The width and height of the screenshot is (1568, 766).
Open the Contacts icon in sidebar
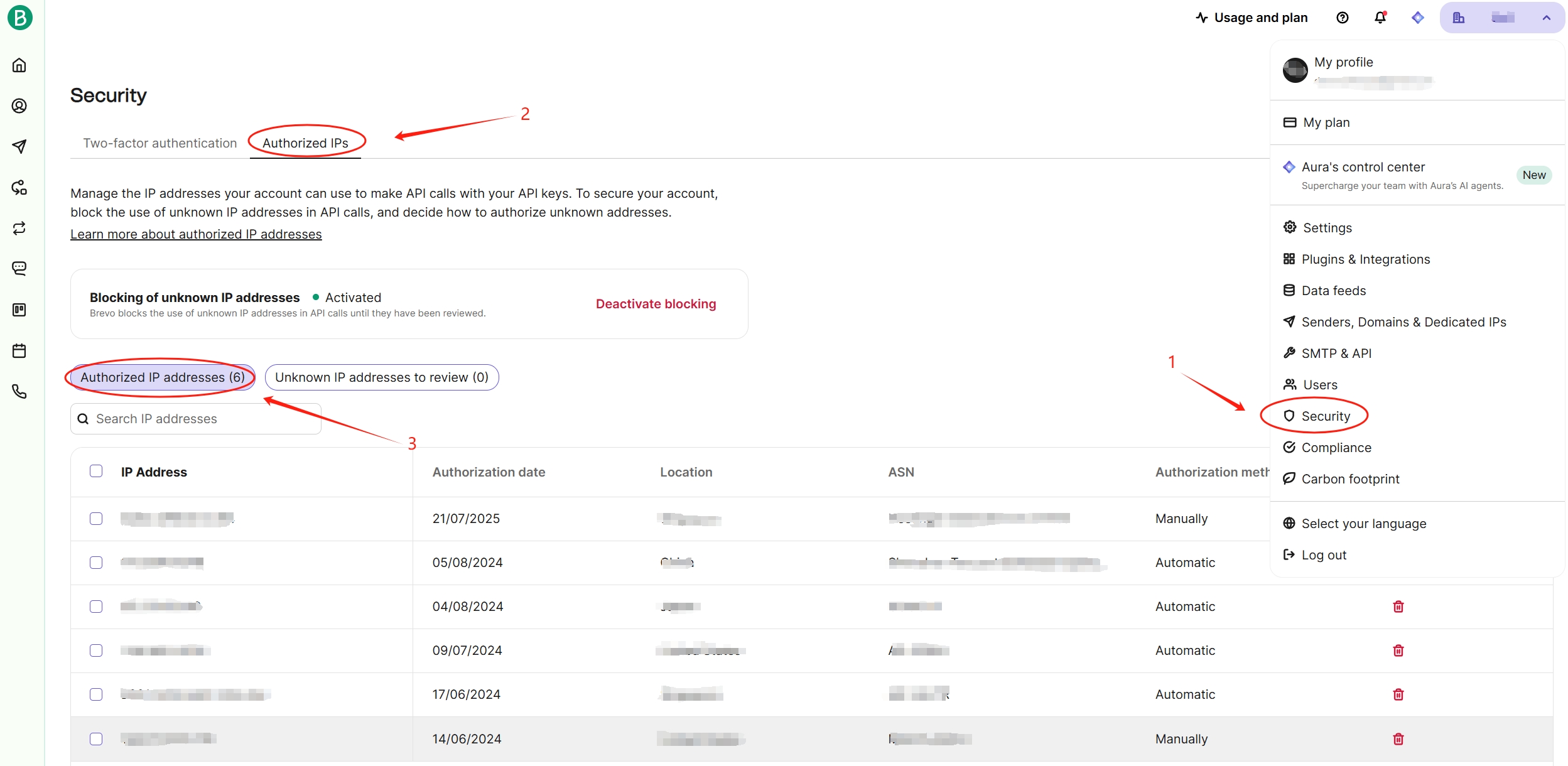click(19, 106)
